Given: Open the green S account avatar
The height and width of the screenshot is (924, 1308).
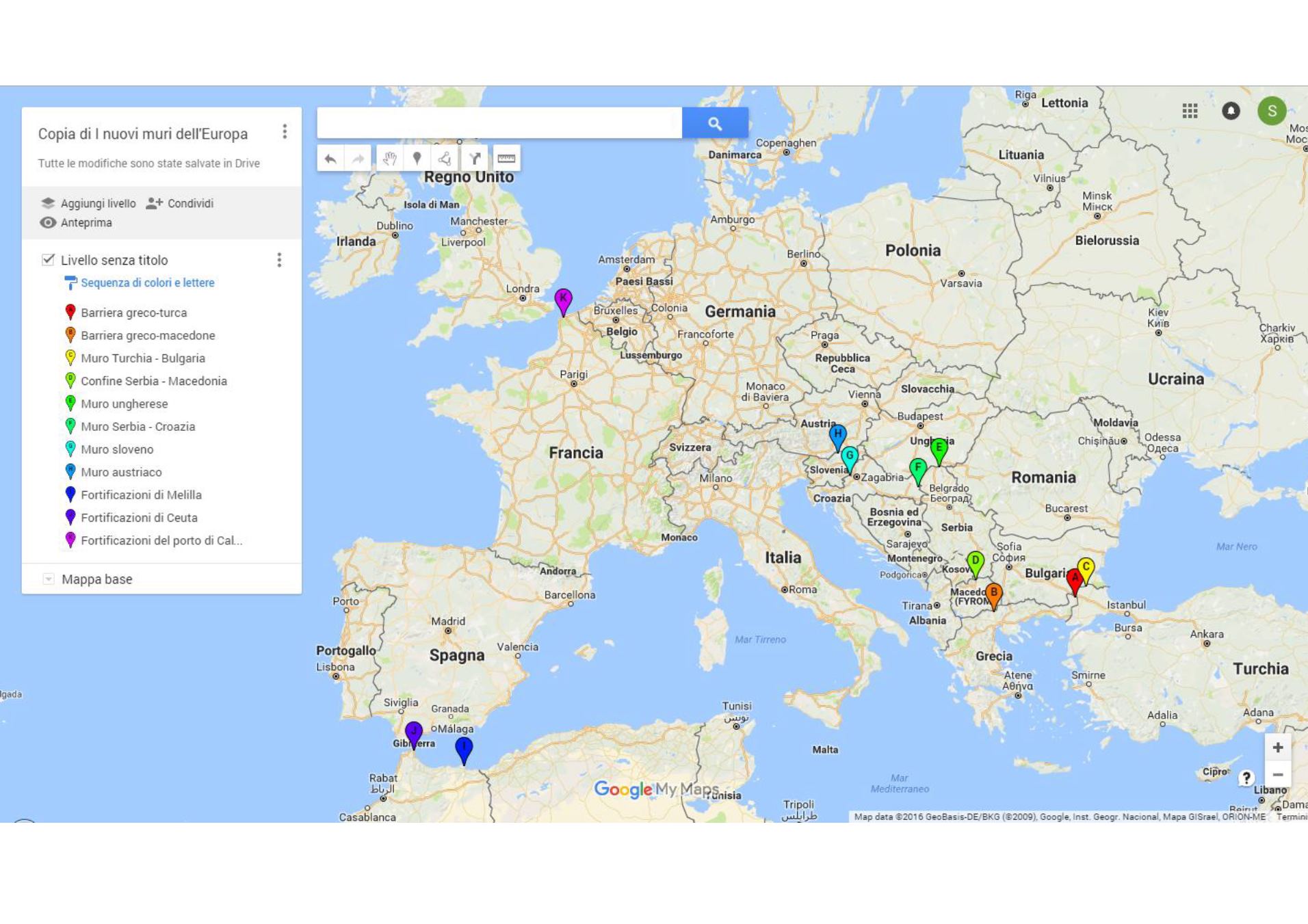Looking at the screenshot, I should pyautogui.click(x=1272, y=111).
